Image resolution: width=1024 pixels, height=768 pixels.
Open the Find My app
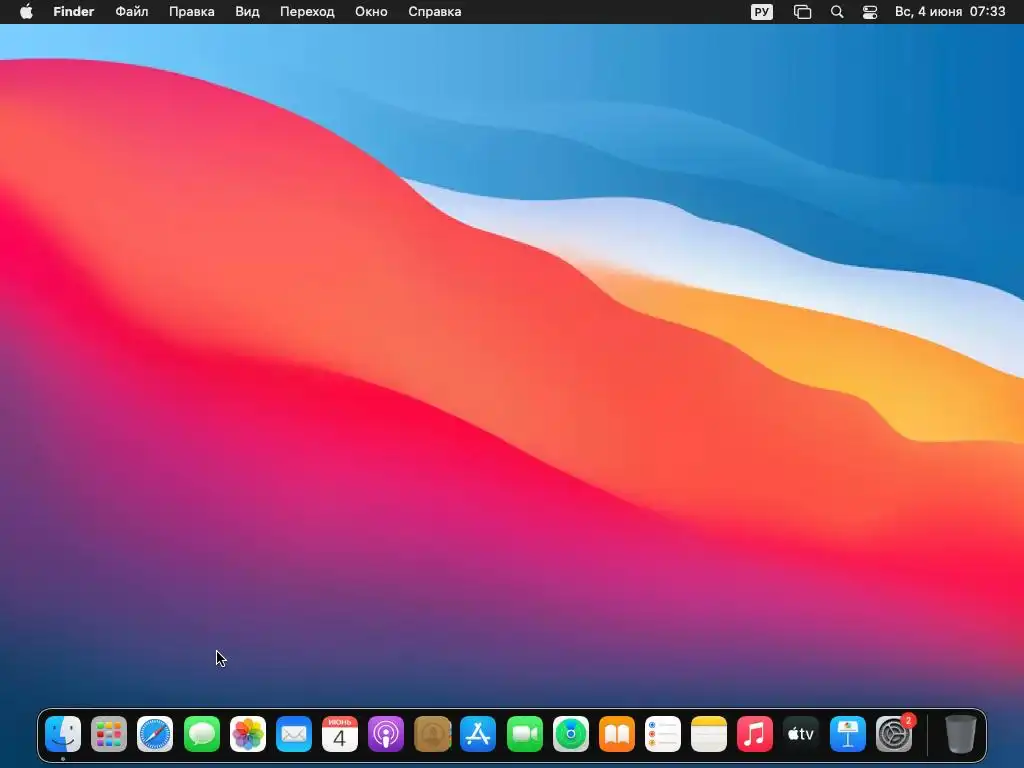pyautogui.click(x=571, y=734)
